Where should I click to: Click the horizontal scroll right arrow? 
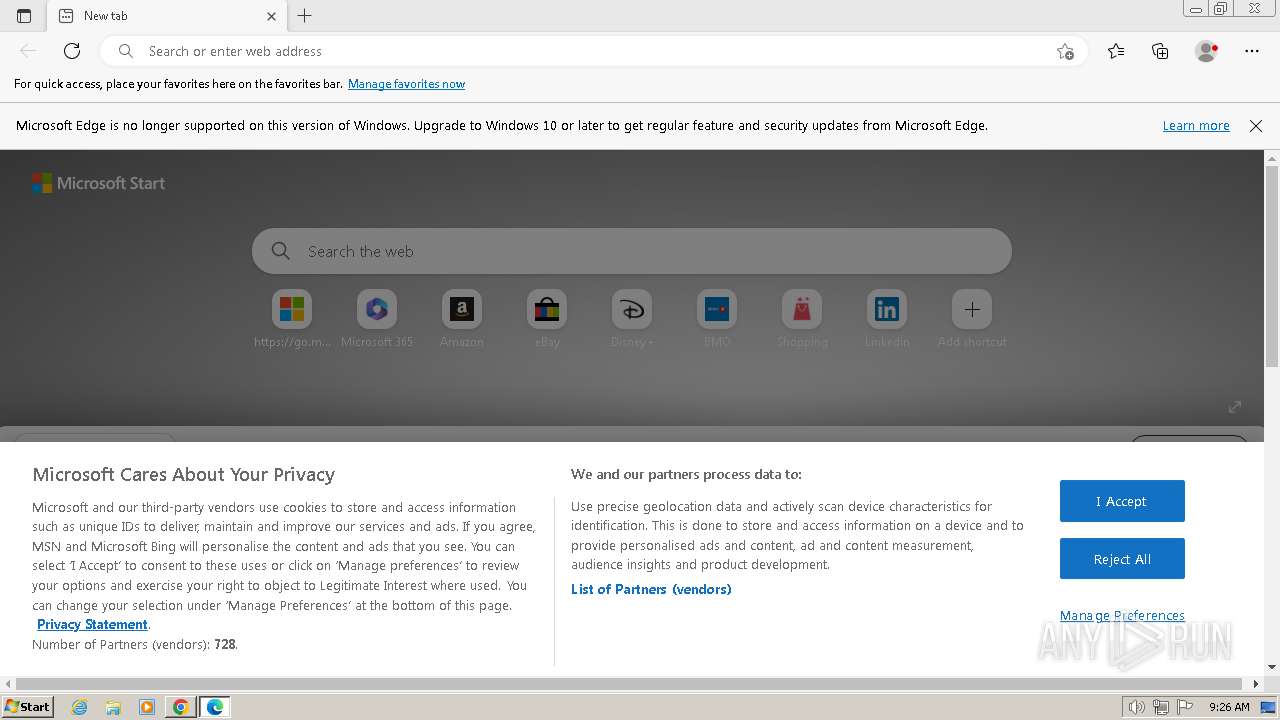pyautogui.click(x=1256, y=684)
